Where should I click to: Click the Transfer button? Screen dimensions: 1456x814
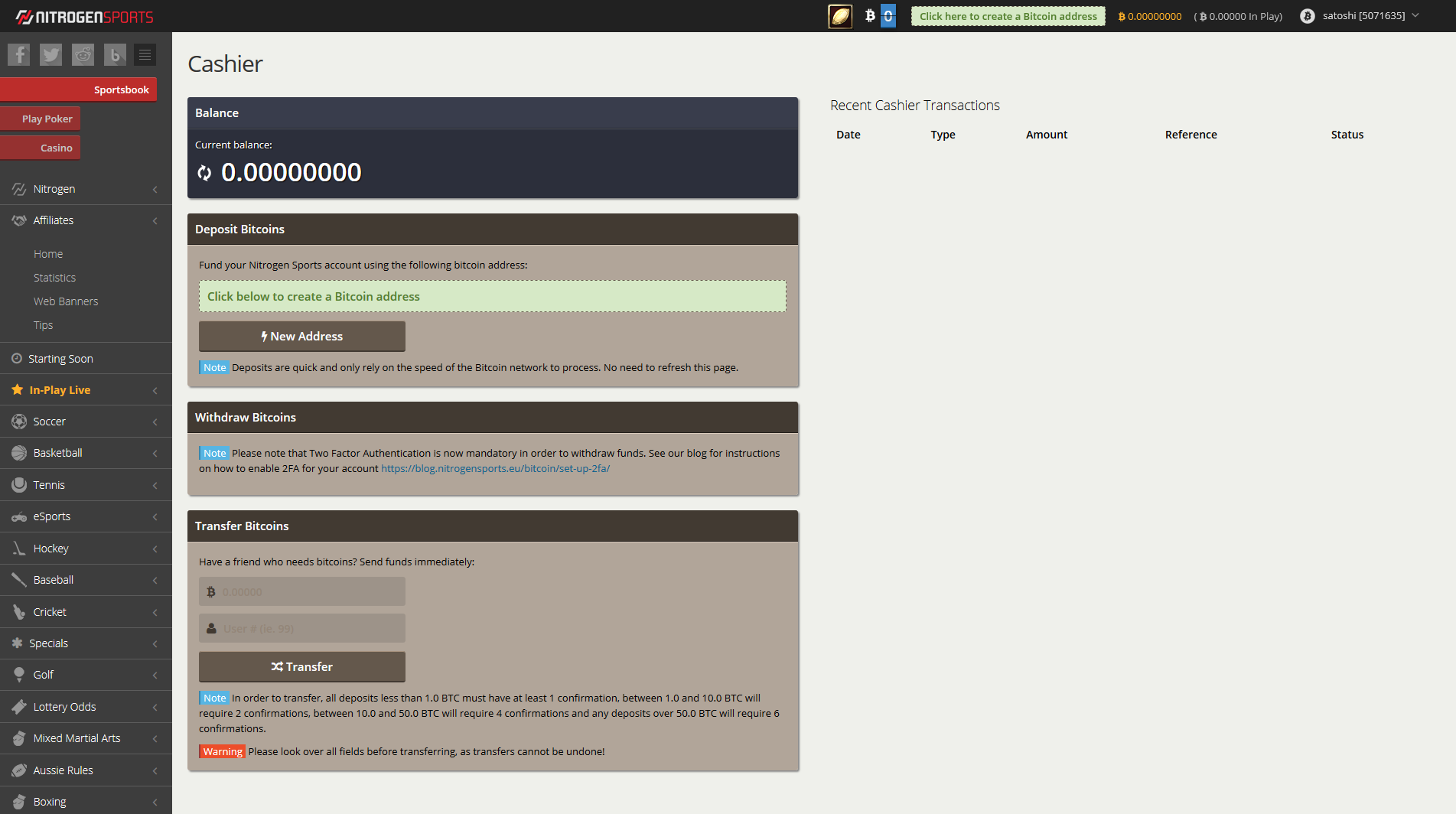tap(302, 667)
